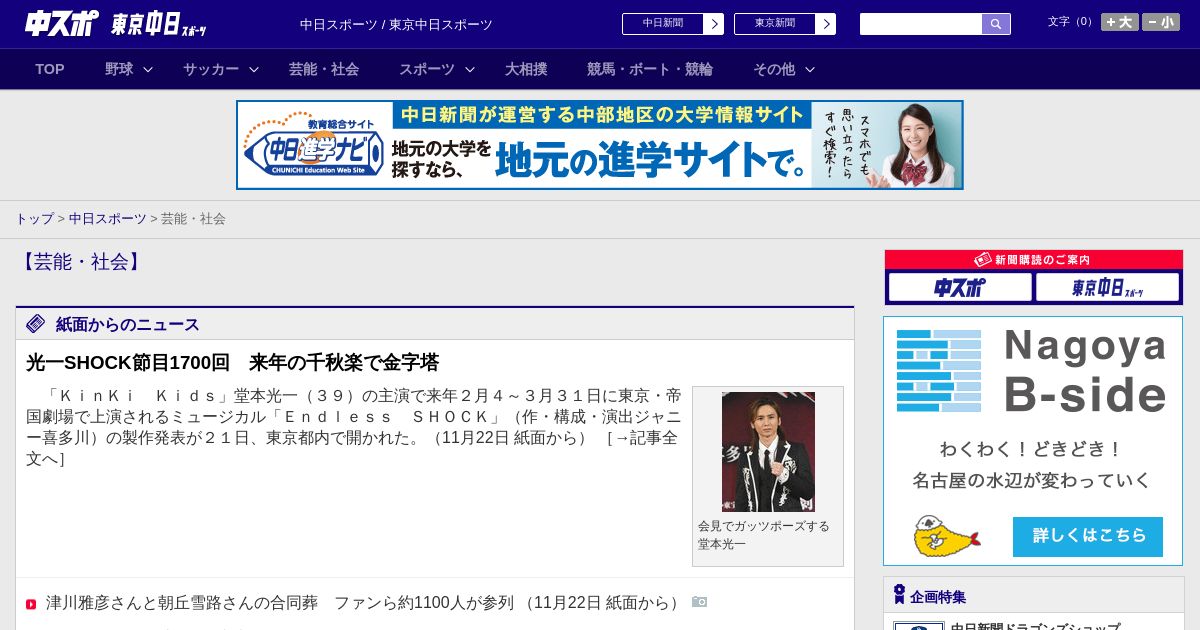Image resolution: width=1200 pixels, height=630 pixels.
Task: Click the fried shrimp mascot icon
Action: [x=945, y=536]
